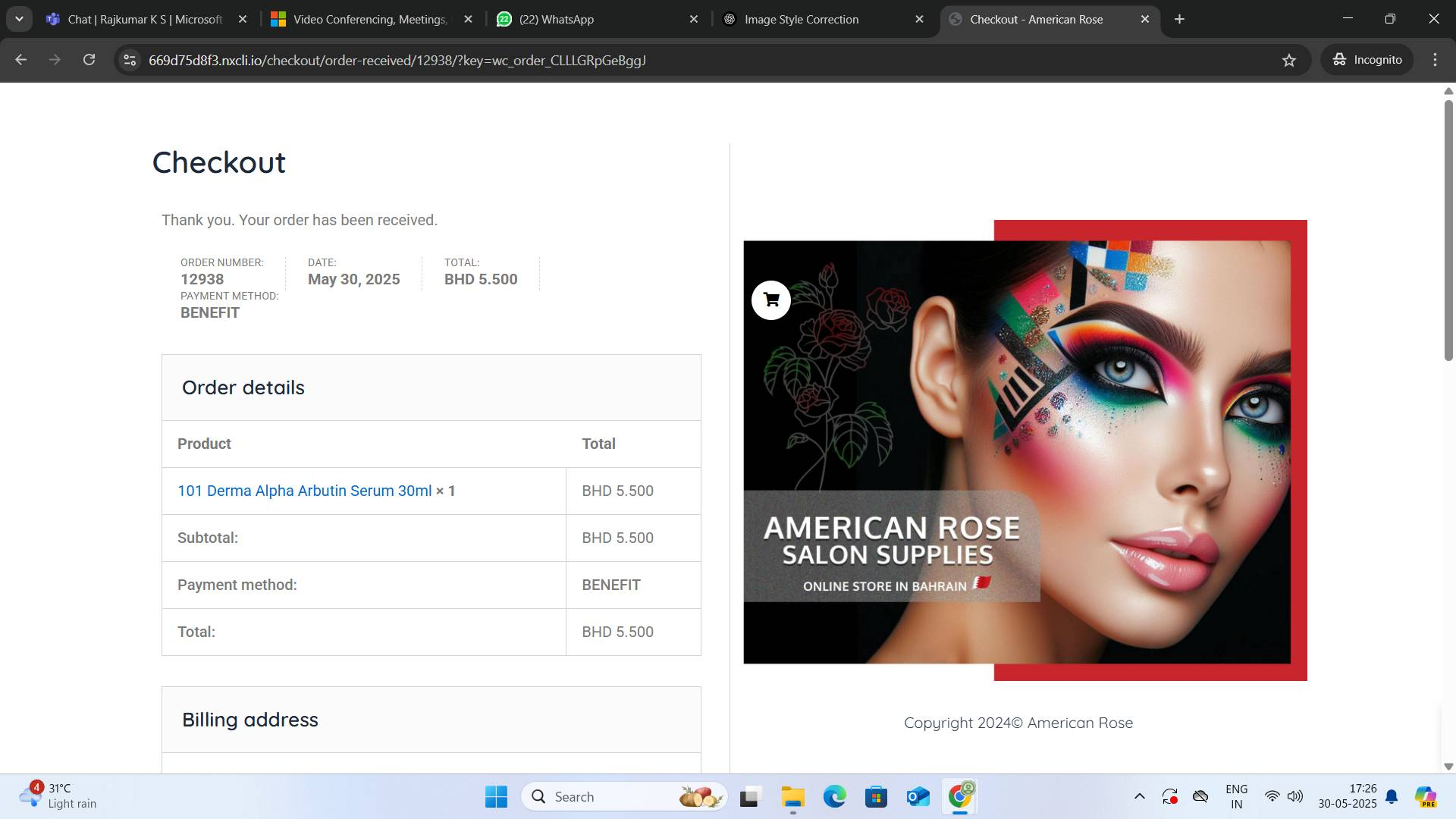Bookmark this page with the star icon
The image size is (1456, 819).
point(1288,60)
